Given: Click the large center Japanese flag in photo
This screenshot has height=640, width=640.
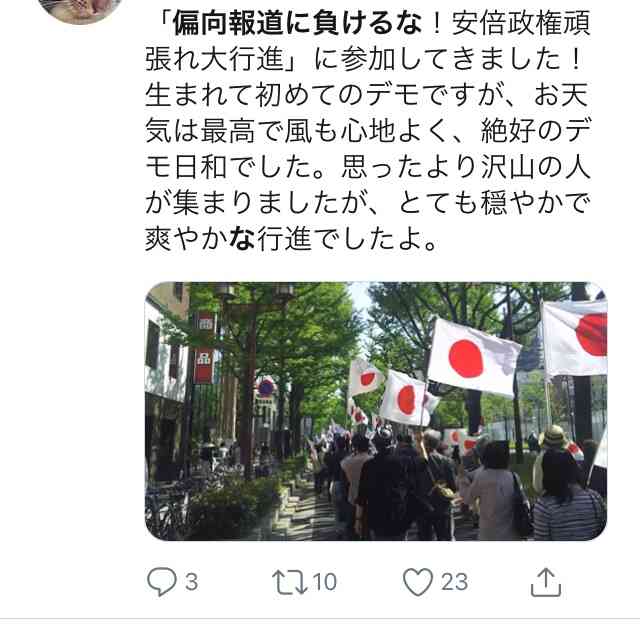Looking at the screenshot, I should [473, 358].
